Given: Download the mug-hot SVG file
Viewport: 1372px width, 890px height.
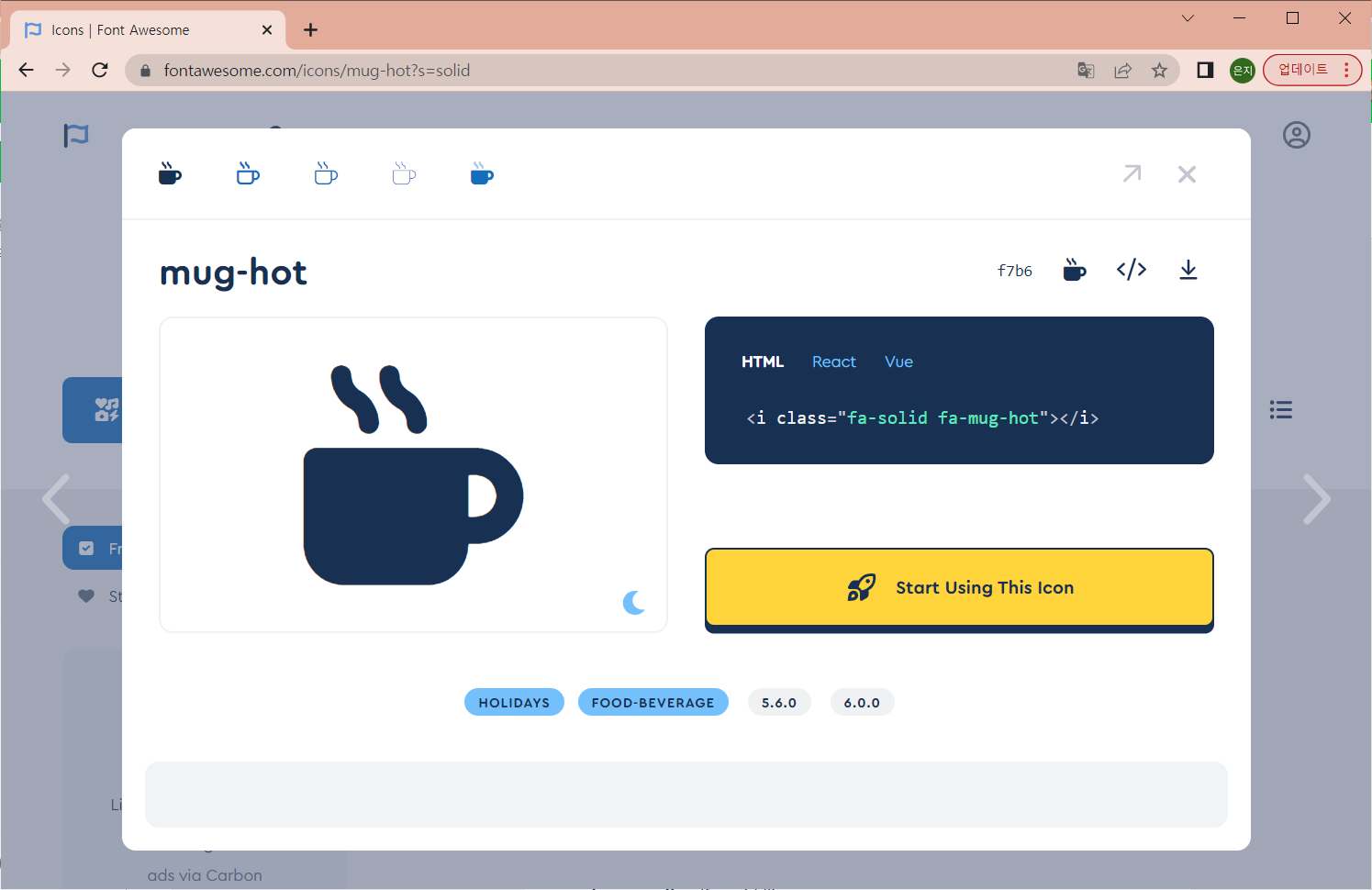Looking at the screenshot, I should (1188, 270).
